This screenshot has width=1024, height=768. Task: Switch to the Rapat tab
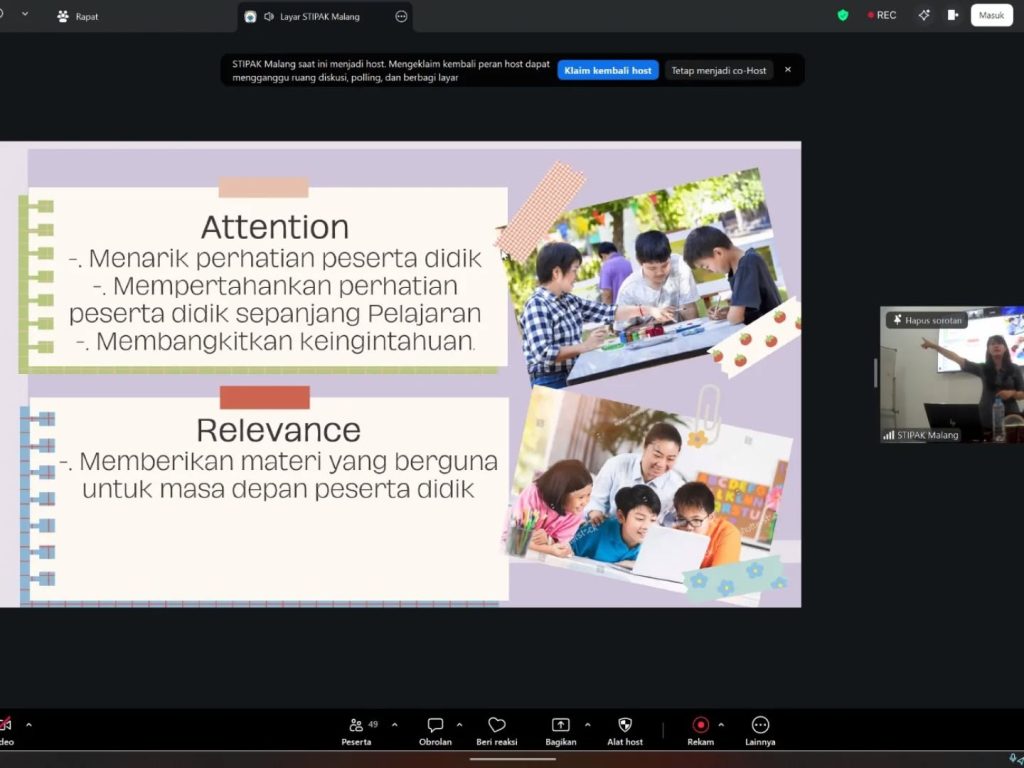point(78,16)
